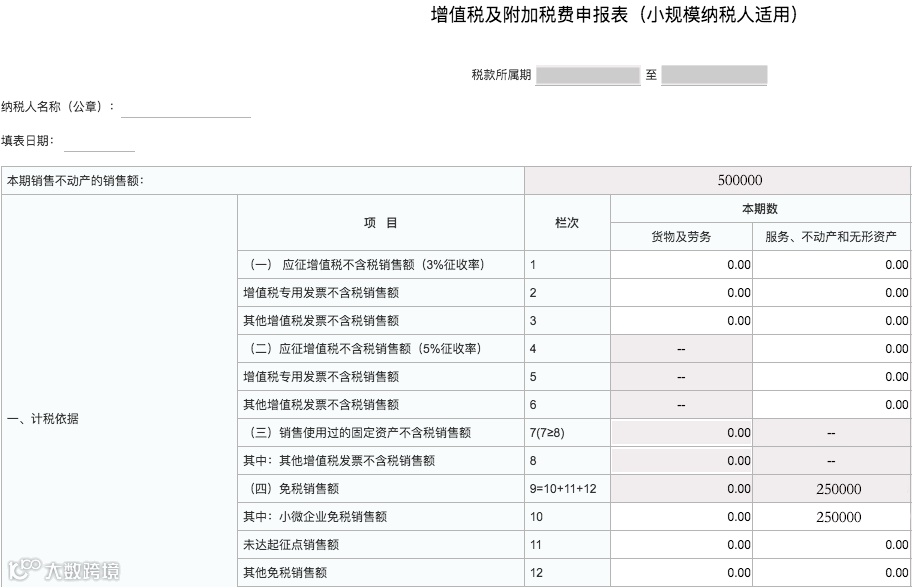Screen dimensions: 912x588
Task: Click row 2 增值税专用发票不含税销售额 label
Action: tap(321, 293)
